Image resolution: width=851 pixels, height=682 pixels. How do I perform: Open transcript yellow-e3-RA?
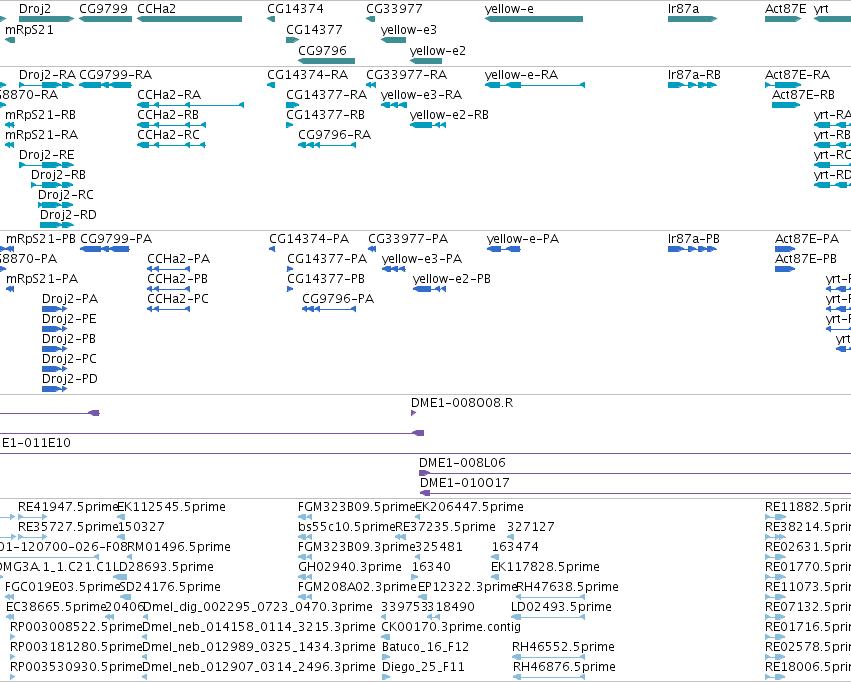(393, 105)
